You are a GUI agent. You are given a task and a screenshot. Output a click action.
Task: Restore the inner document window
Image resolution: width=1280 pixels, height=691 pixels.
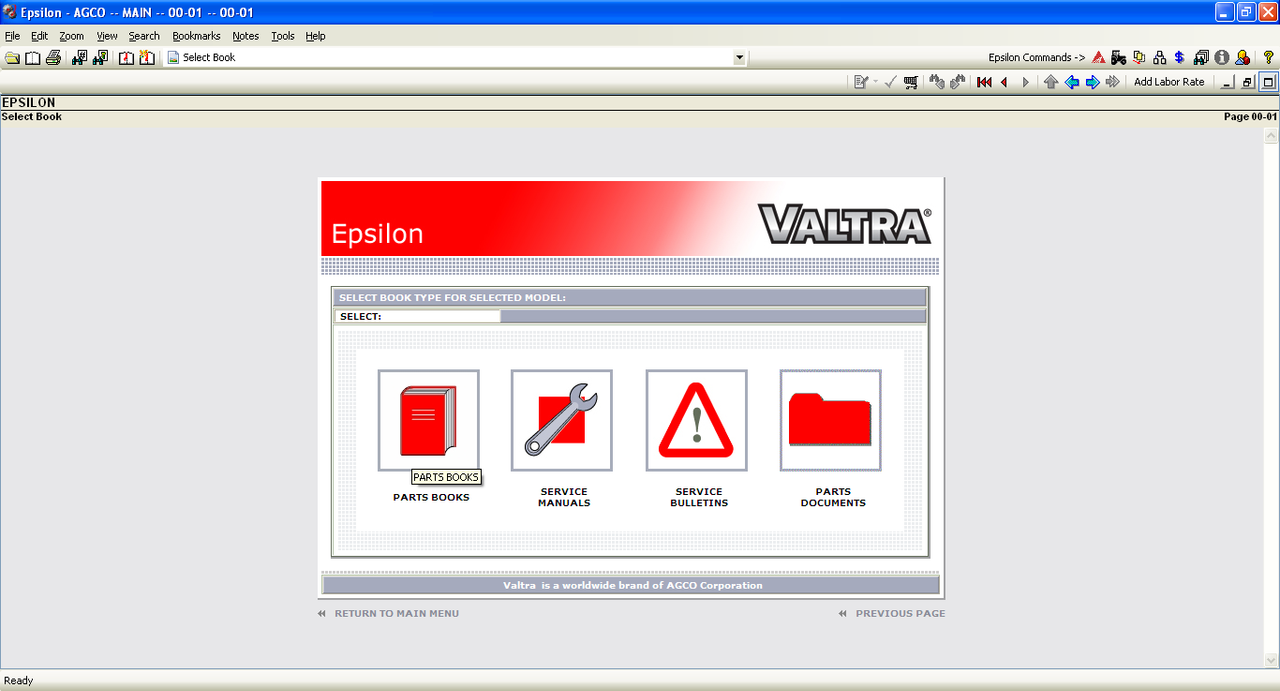1248,83
